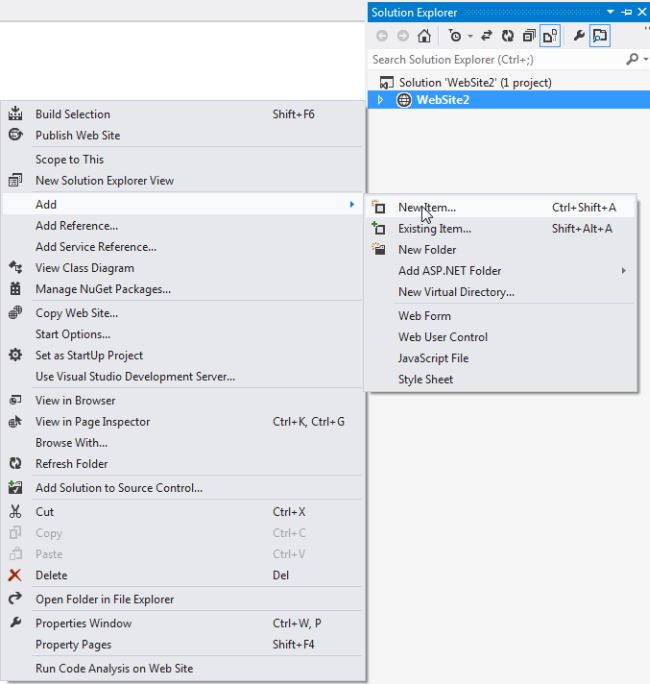Image resolution: width=650 pixels, height=684 pixels.
Task: Click the Properties wrench toolbar icon
Action: (x=579, y=36)
